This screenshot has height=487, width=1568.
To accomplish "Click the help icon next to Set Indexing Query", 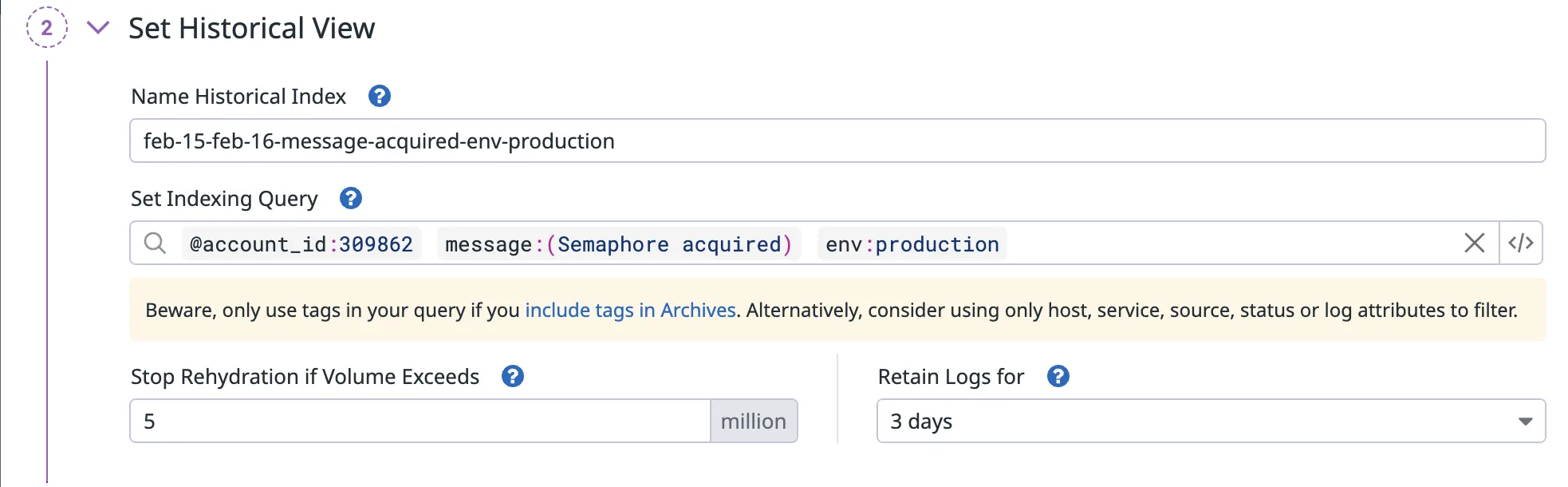I will 350,199.
